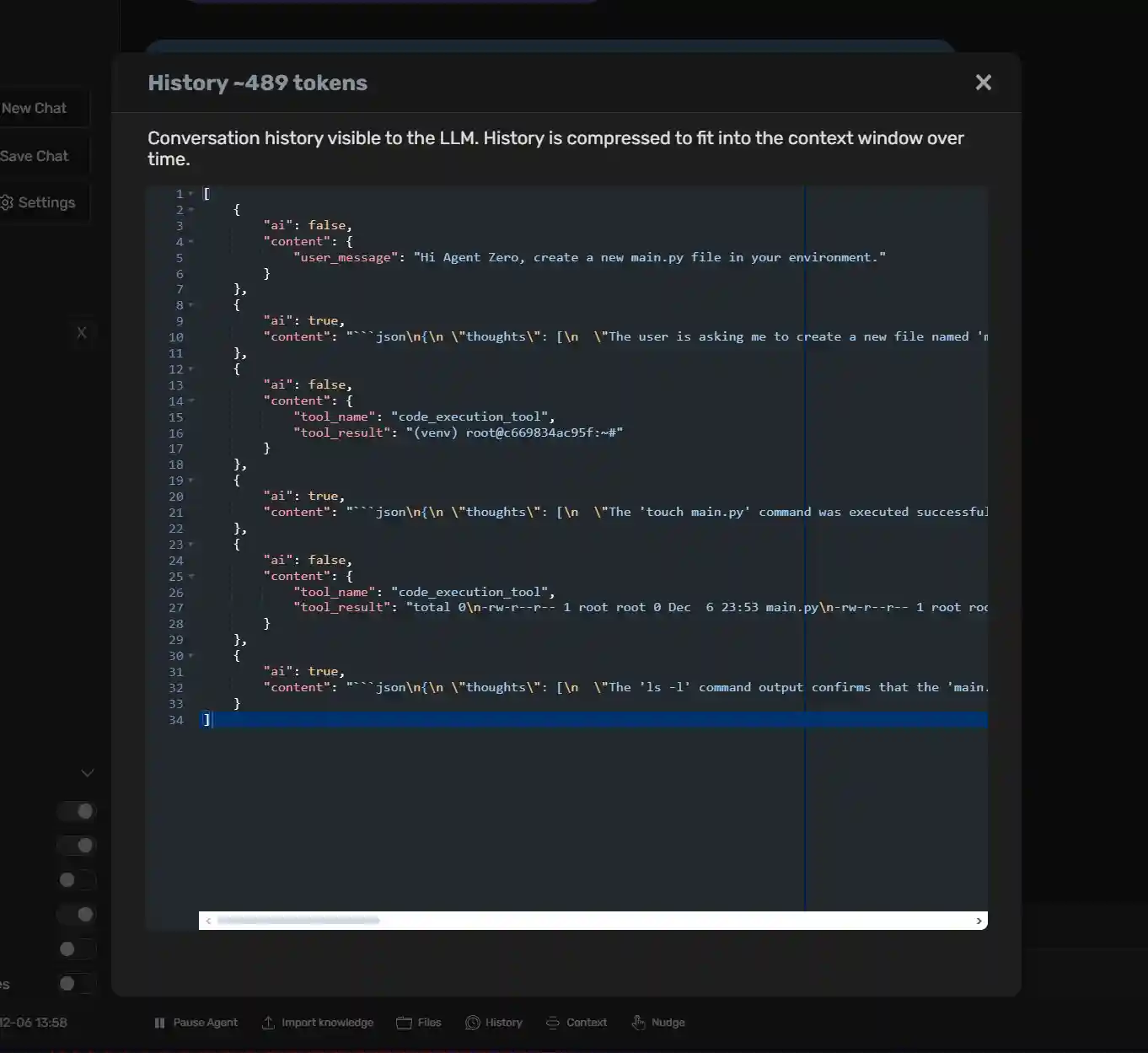Open the Files label
Screen dimensions: 1148x1053
(x=429, y=1023)
